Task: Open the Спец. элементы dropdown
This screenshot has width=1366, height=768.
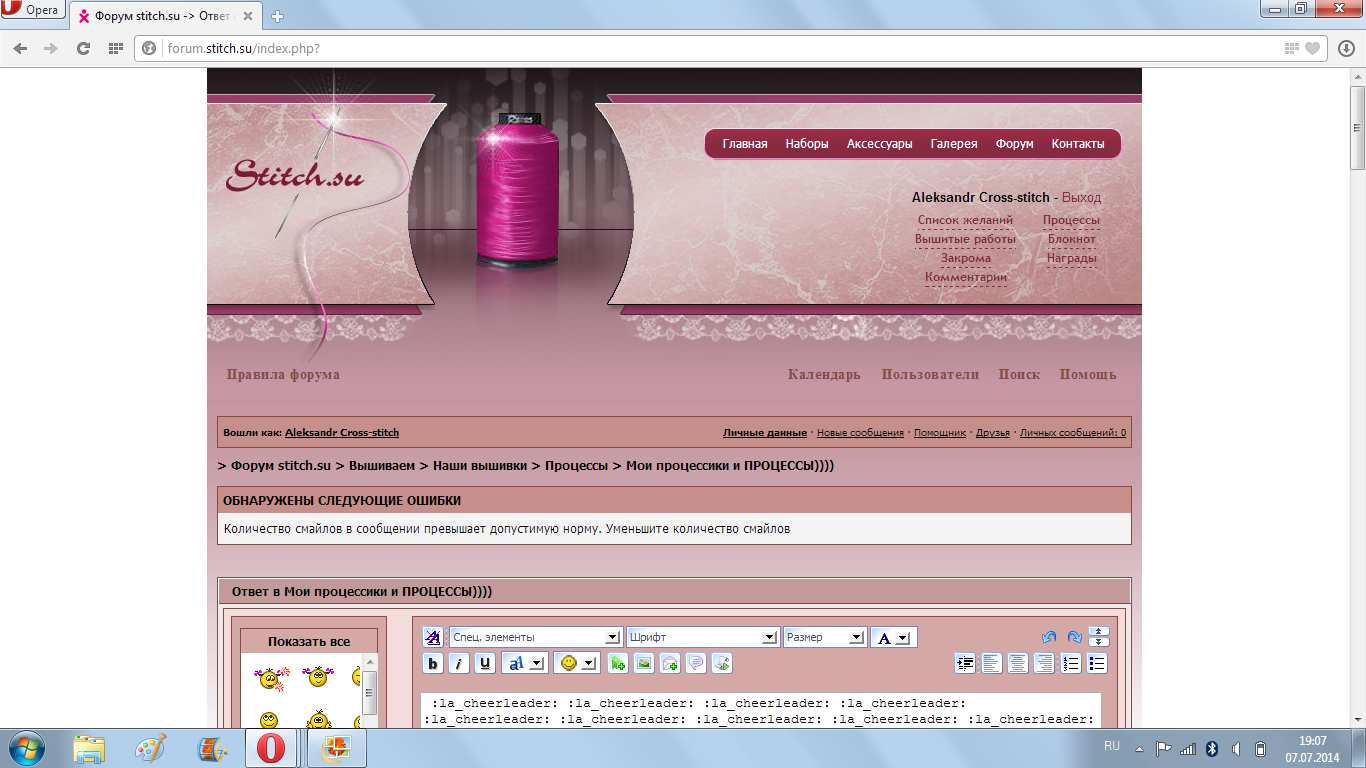Action: (x=536, y=637)
